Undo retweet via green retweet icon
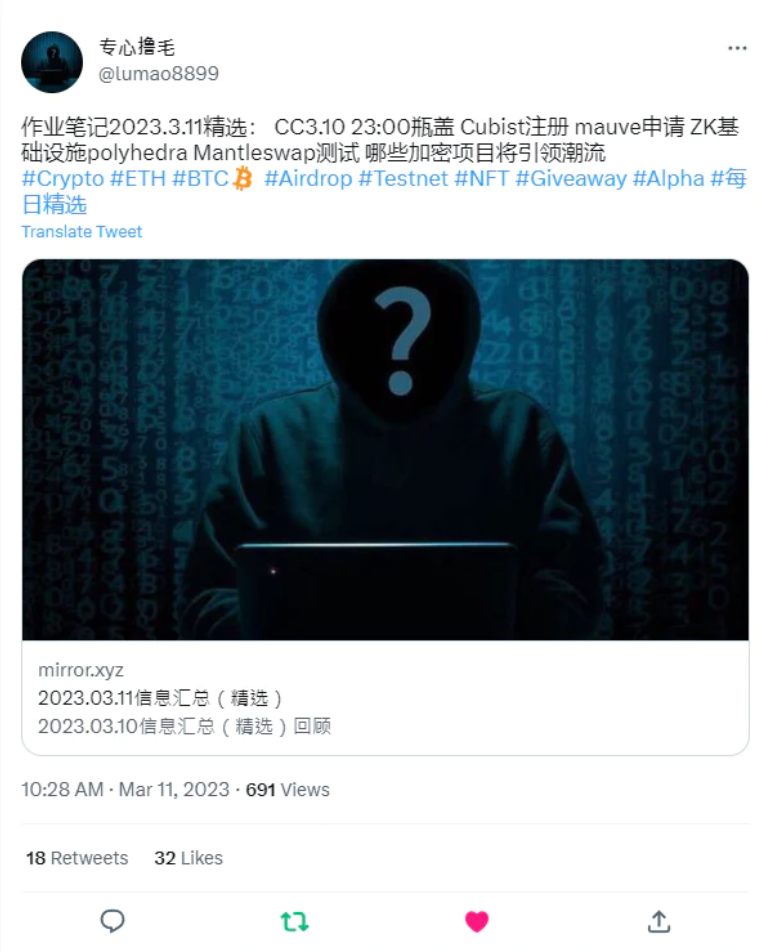This screenshot has width=764, height=952. point(295,922)
